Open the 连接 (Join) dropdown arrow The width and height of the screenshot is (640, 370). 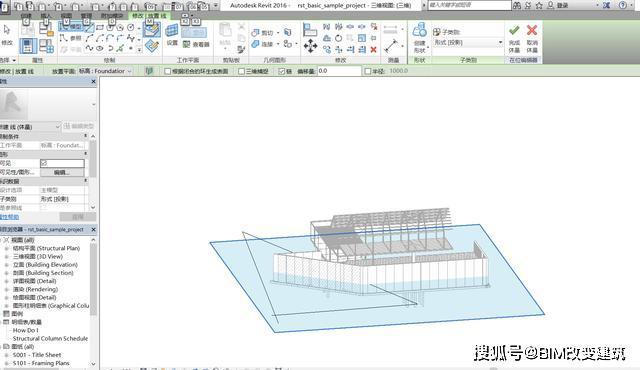pyautogui.click(x=278, y=44)
